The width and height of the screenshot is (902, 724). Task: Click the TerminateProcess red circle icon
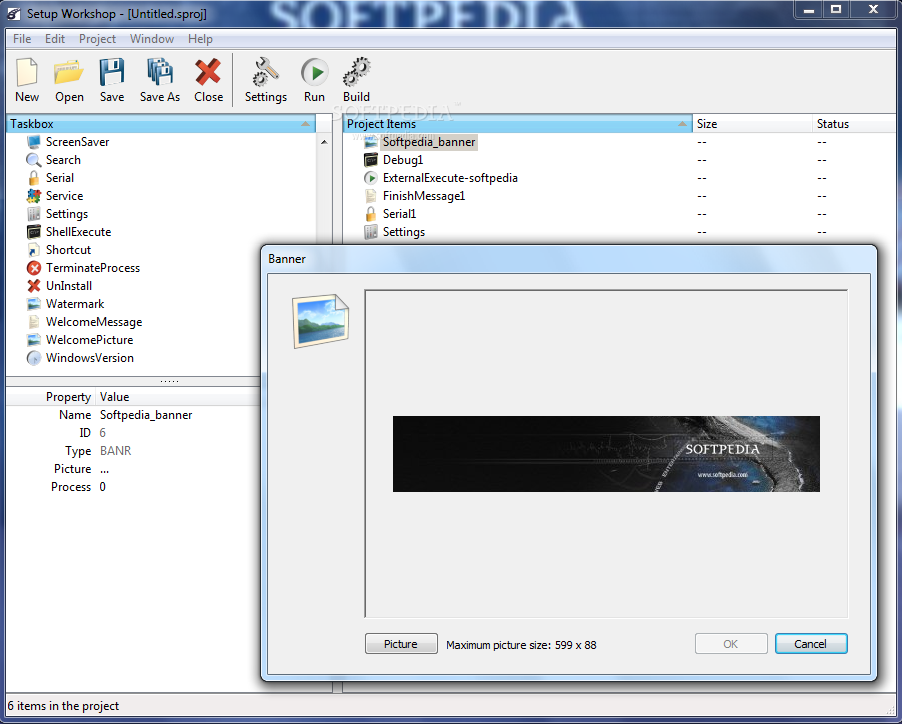coord(34,268)
